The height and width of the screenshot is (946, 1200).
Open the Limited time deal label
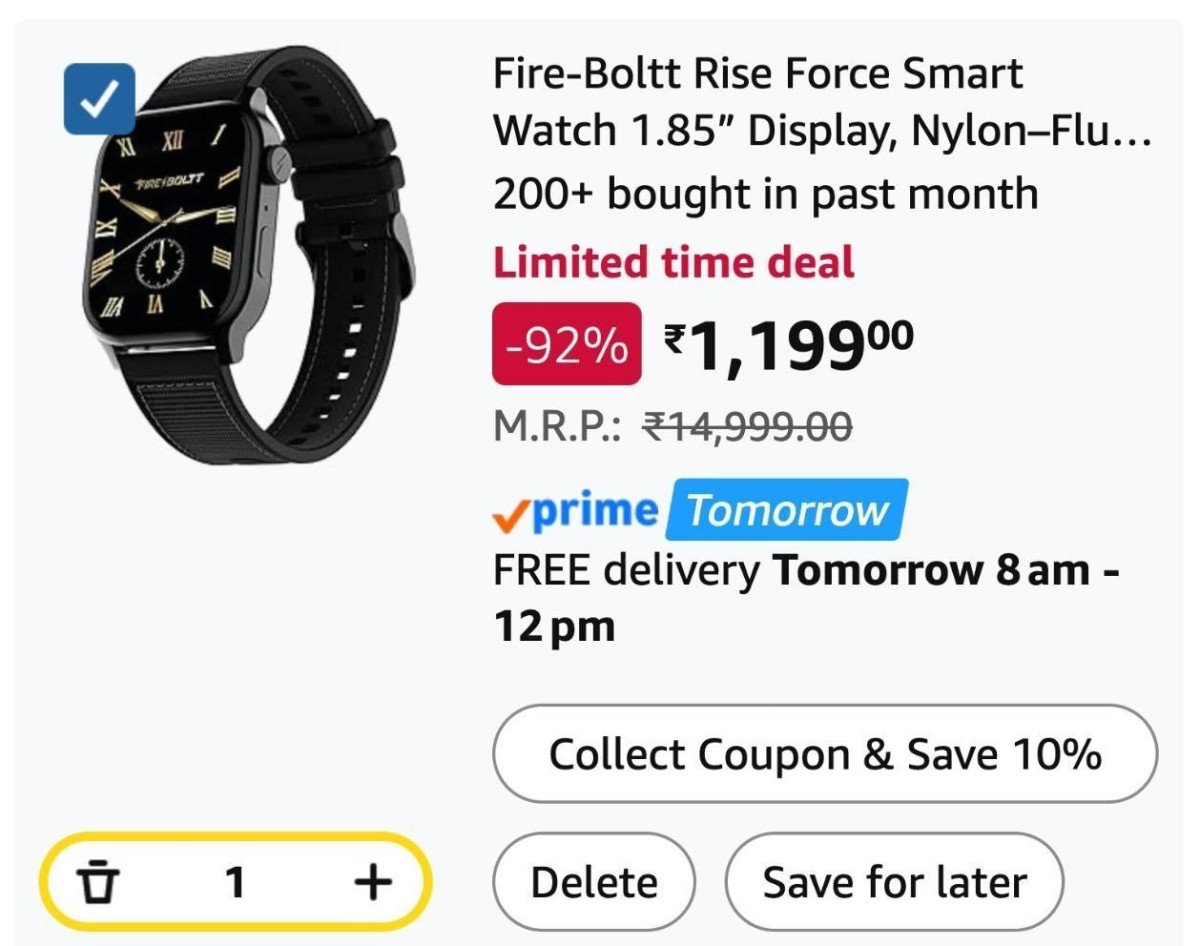pos(672,263)
